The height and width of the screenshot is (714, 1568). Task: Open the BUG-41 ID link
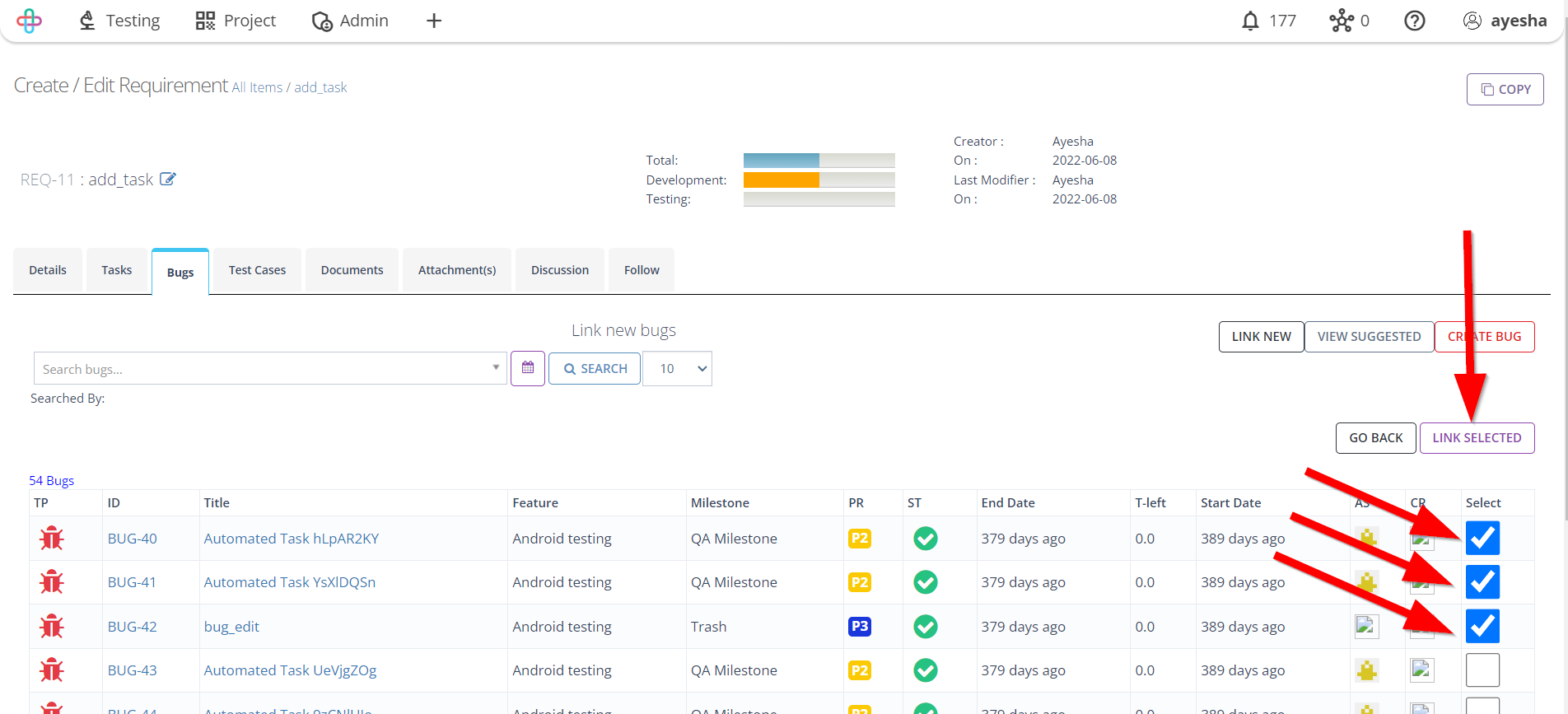pyautogui.click(x=132, y=581)
